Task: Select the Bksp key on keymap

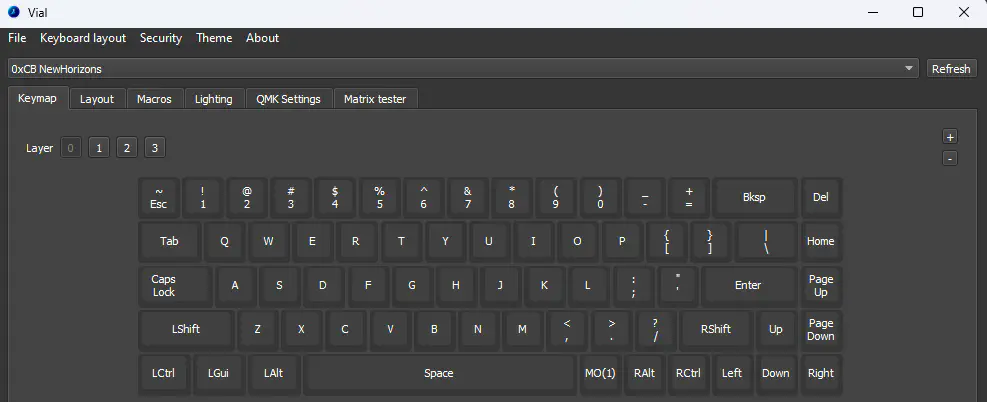Action: (x=754, y=197)
